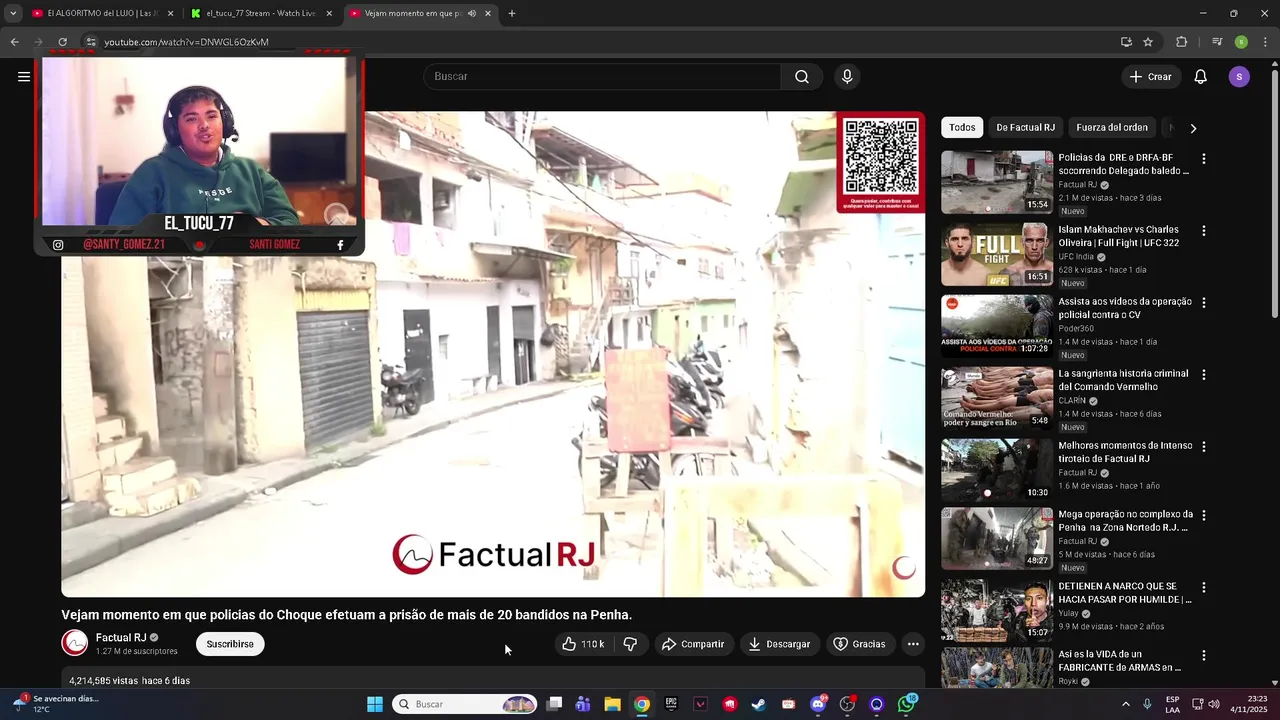Open YouTube notifications bell
1280x720 pixels.
(1201, 77)
